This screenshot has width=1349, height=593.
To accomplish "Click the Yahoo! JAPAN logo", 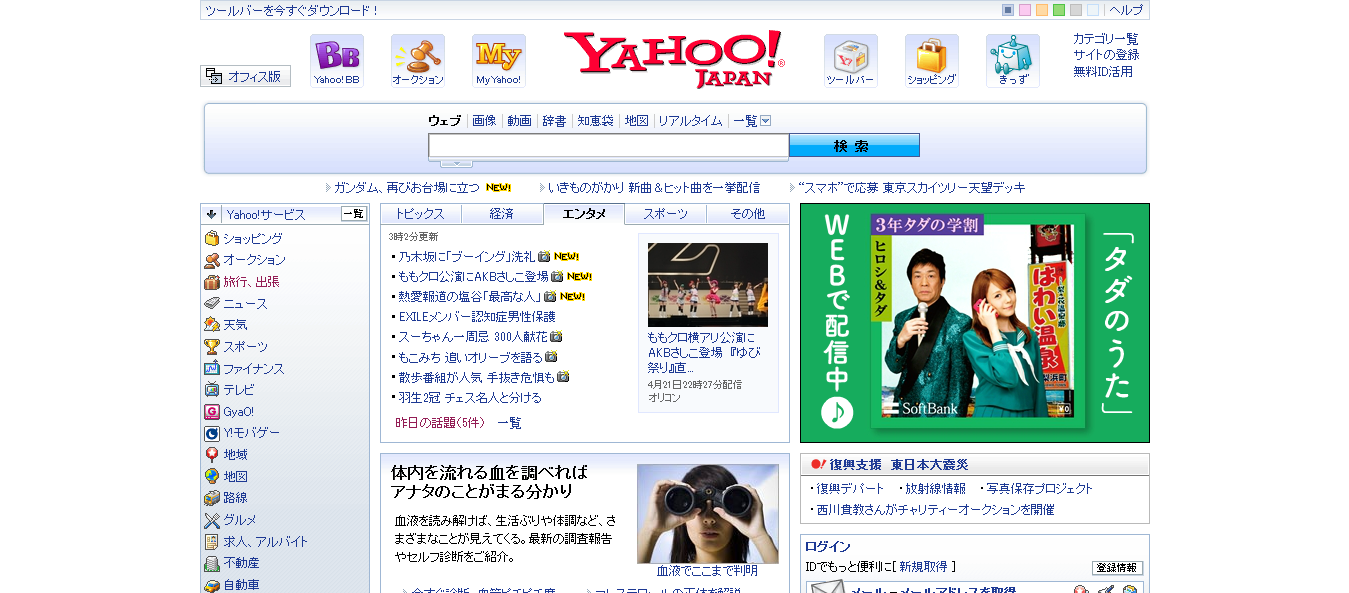I will pos(674,59).
